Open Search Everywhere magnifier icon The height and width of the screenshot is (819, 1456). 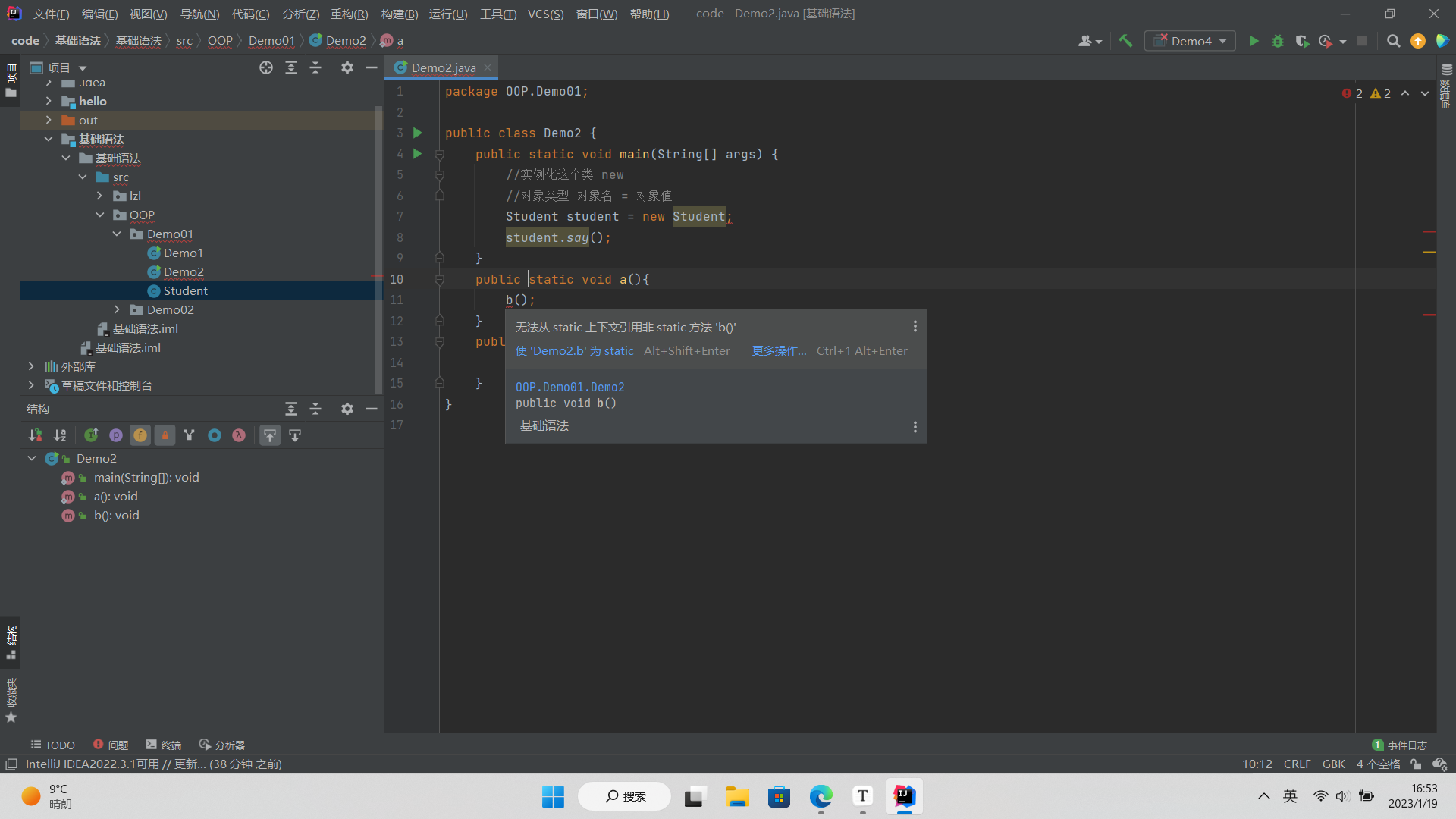click(1393, 41)
